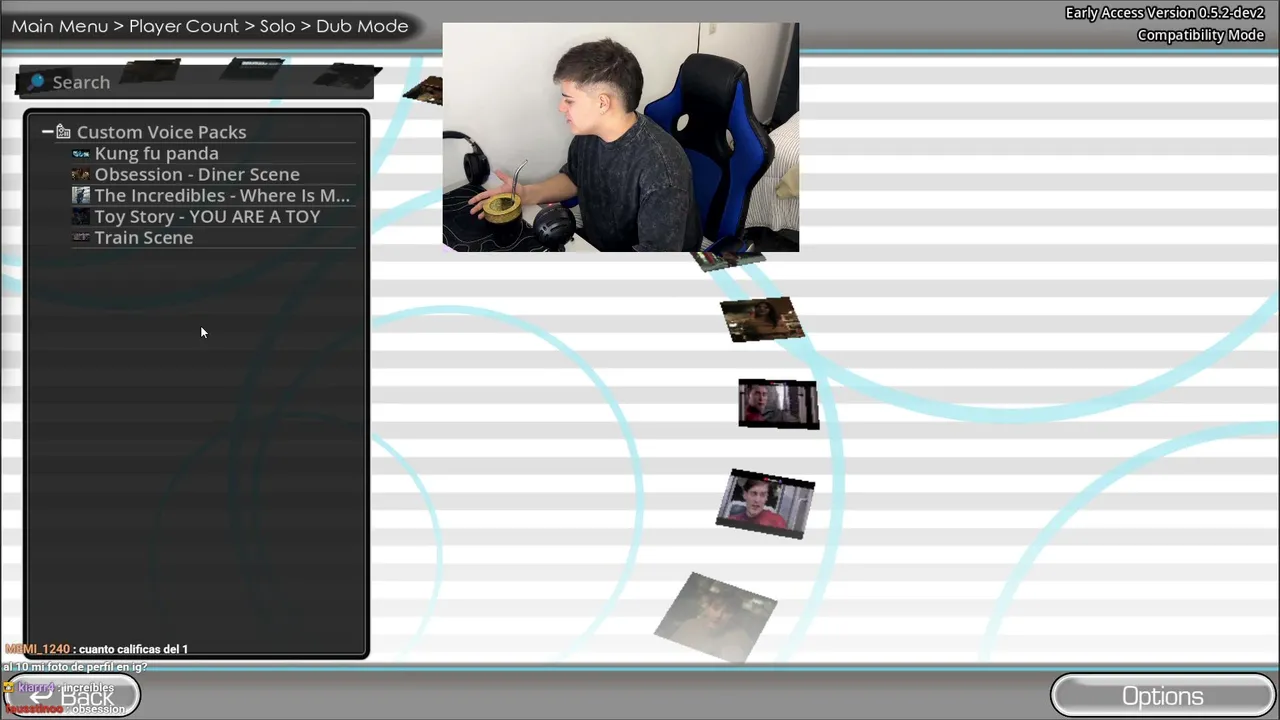Click the Early Access Version 0.5.2-dev2 text

(x=1165, y=13)
